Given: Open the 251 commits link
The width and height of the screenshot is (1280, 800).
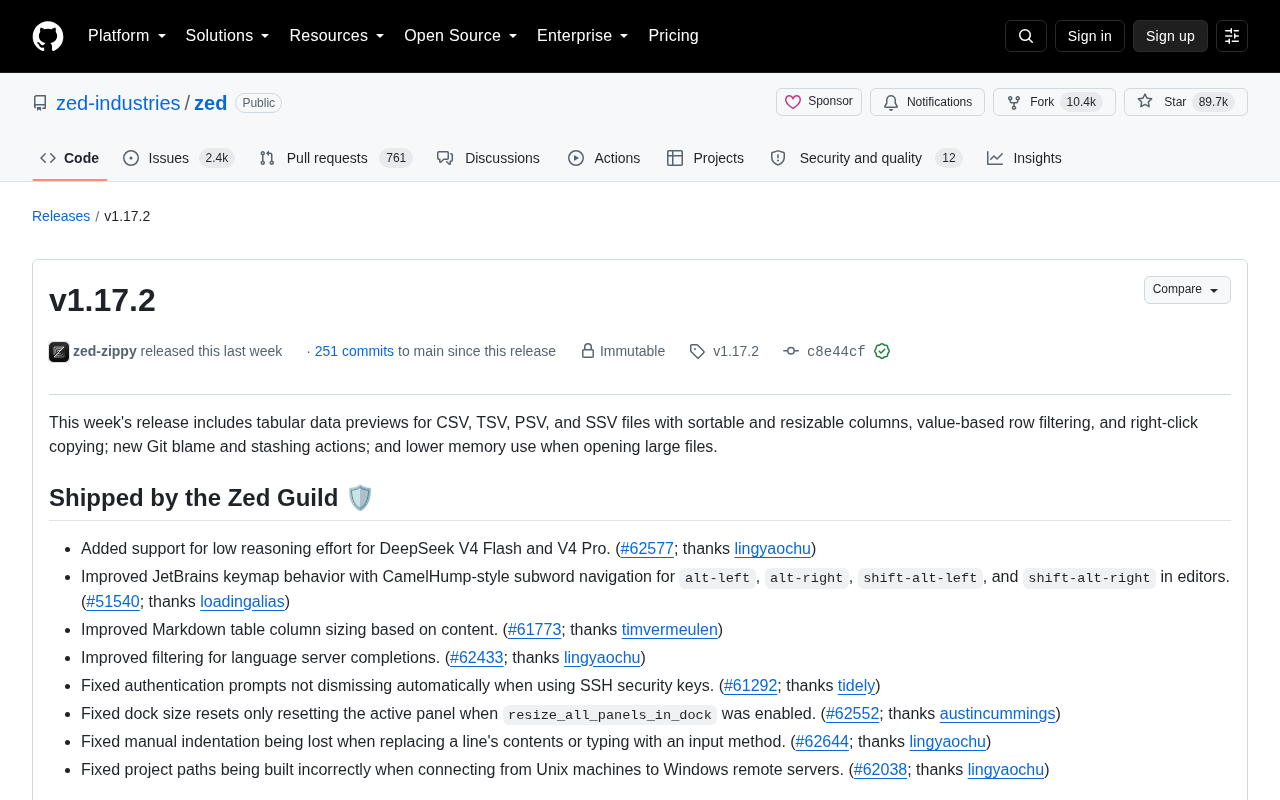Looking at the screenshot, I should pyautogui.click(x=354, y=351).
